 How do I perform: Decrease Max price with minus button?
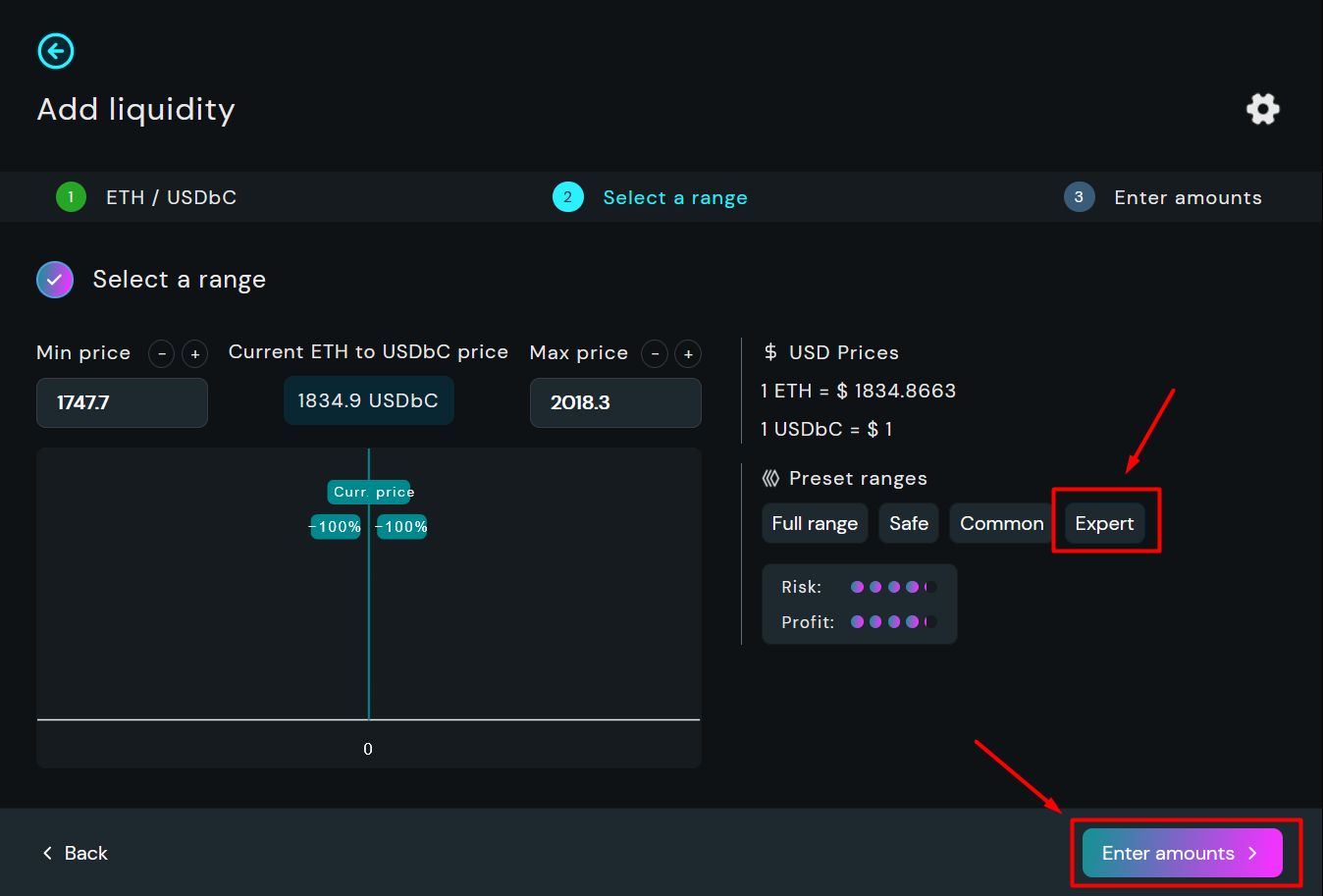pyautogui.click(x=655, y=353)
